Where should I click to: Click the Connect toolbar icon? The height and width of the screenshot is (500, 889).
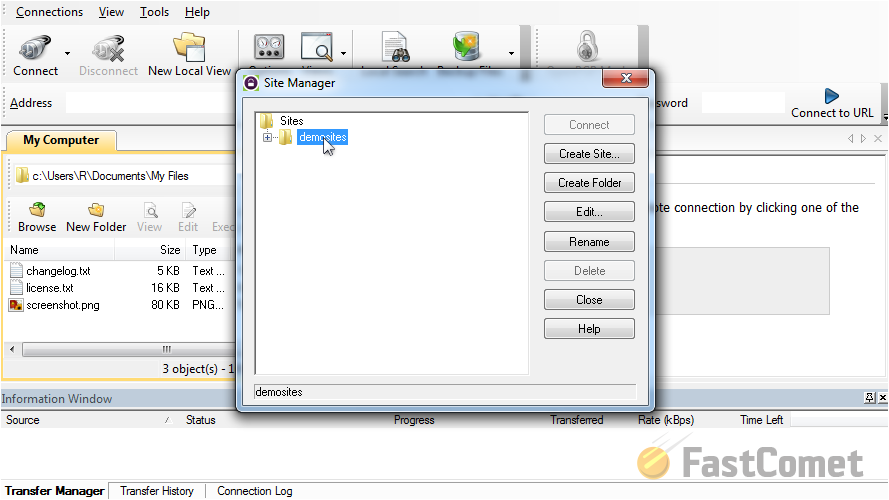pos(35,48)
